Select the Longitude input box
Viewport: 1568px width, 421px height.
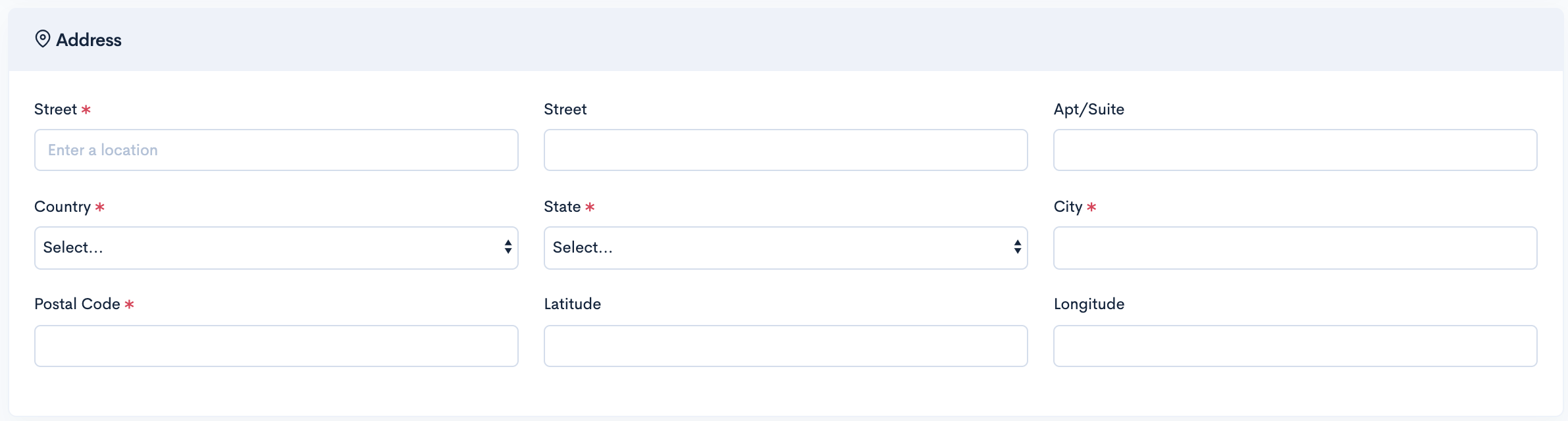[x=1295, y=346]
